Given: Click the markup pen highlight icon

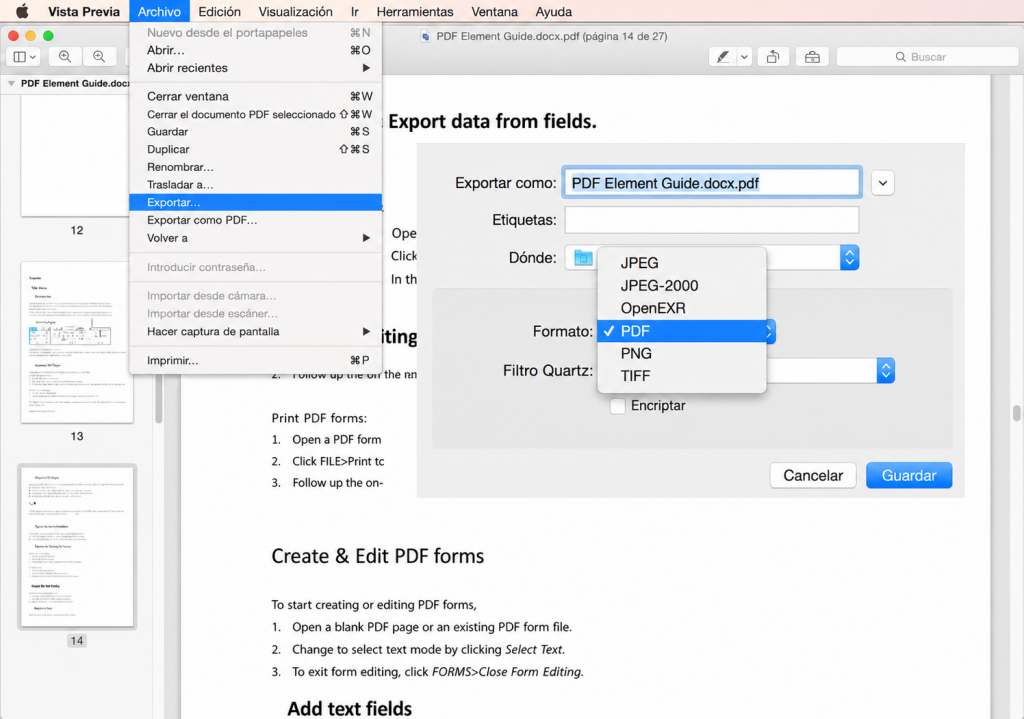Looking at the screenshot, I should click(723, 57).
